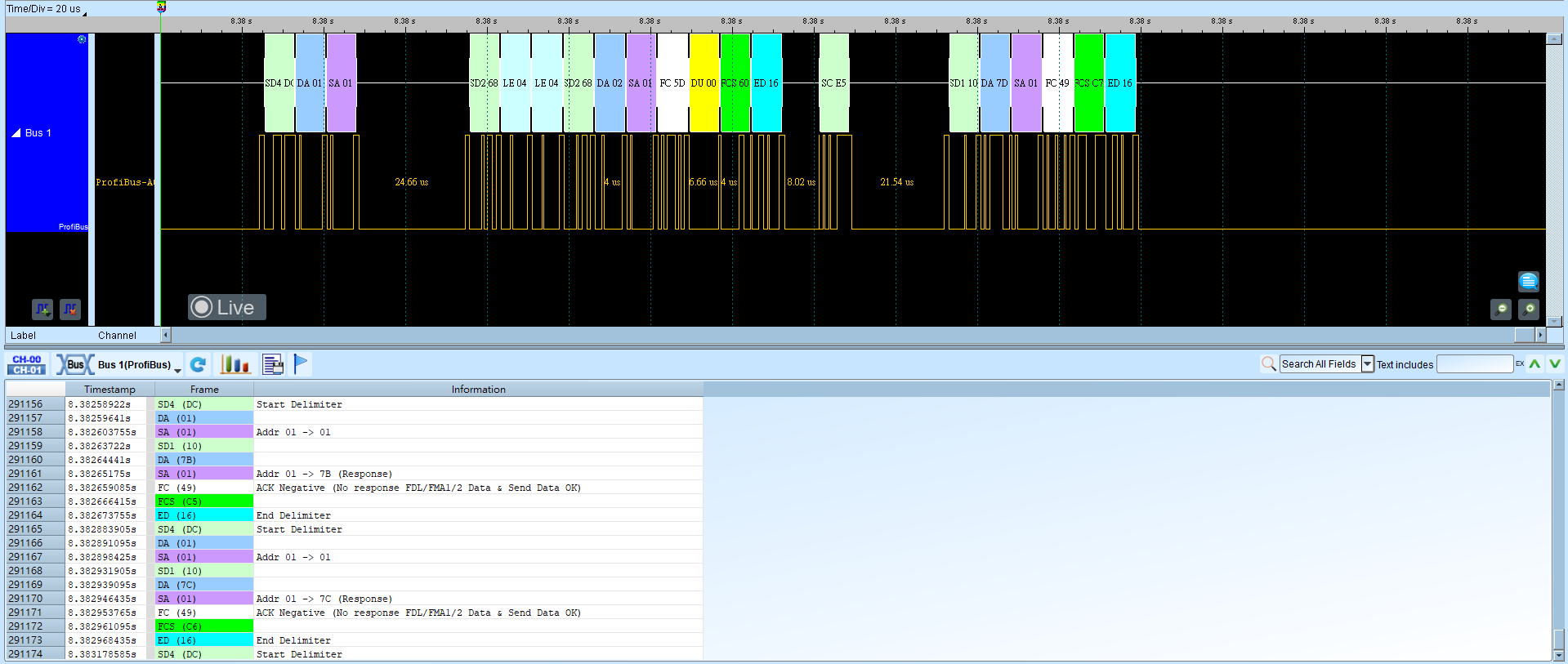1568x664 pixels.
Task: Click the blue flag marker icon
Action: (x=301, y=363)
